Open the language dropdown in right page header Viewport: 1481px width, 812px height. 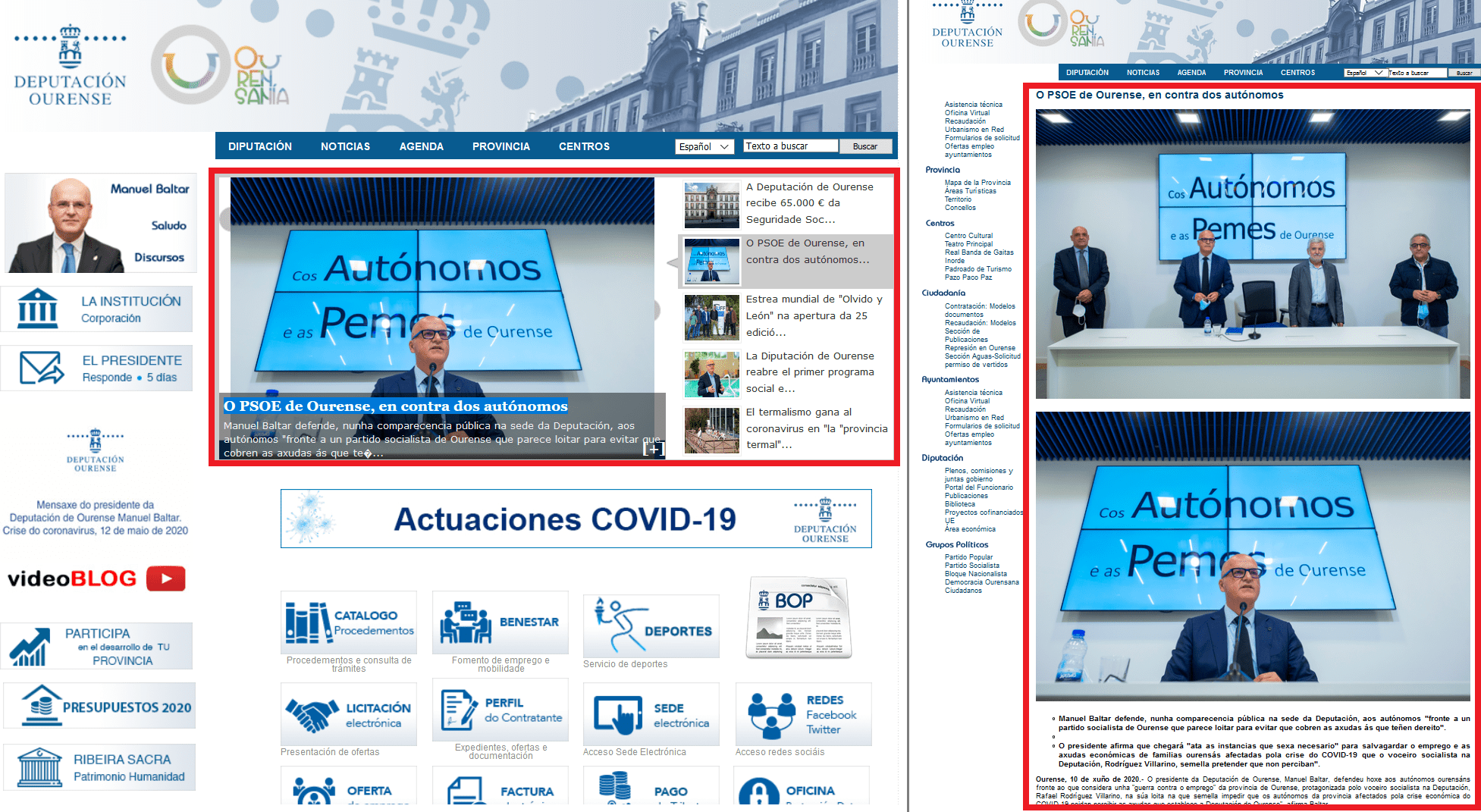[1364, 73]
